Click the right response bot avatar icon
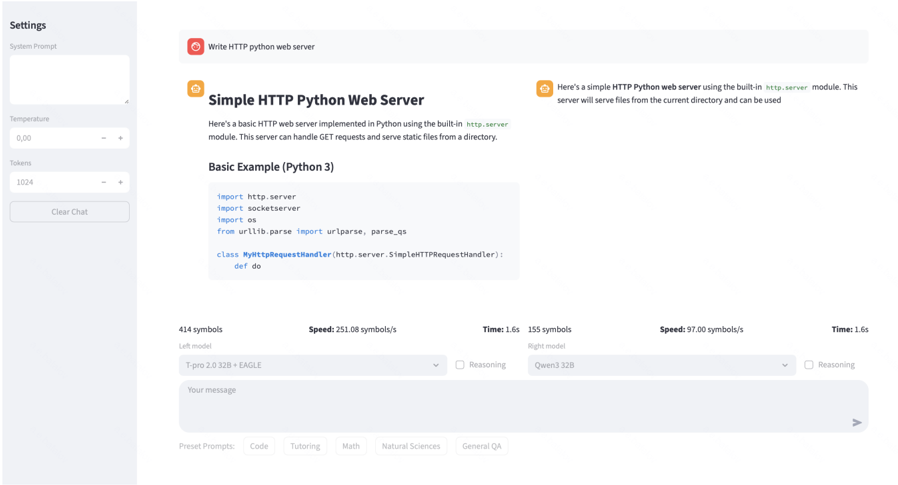 [545, 89]
